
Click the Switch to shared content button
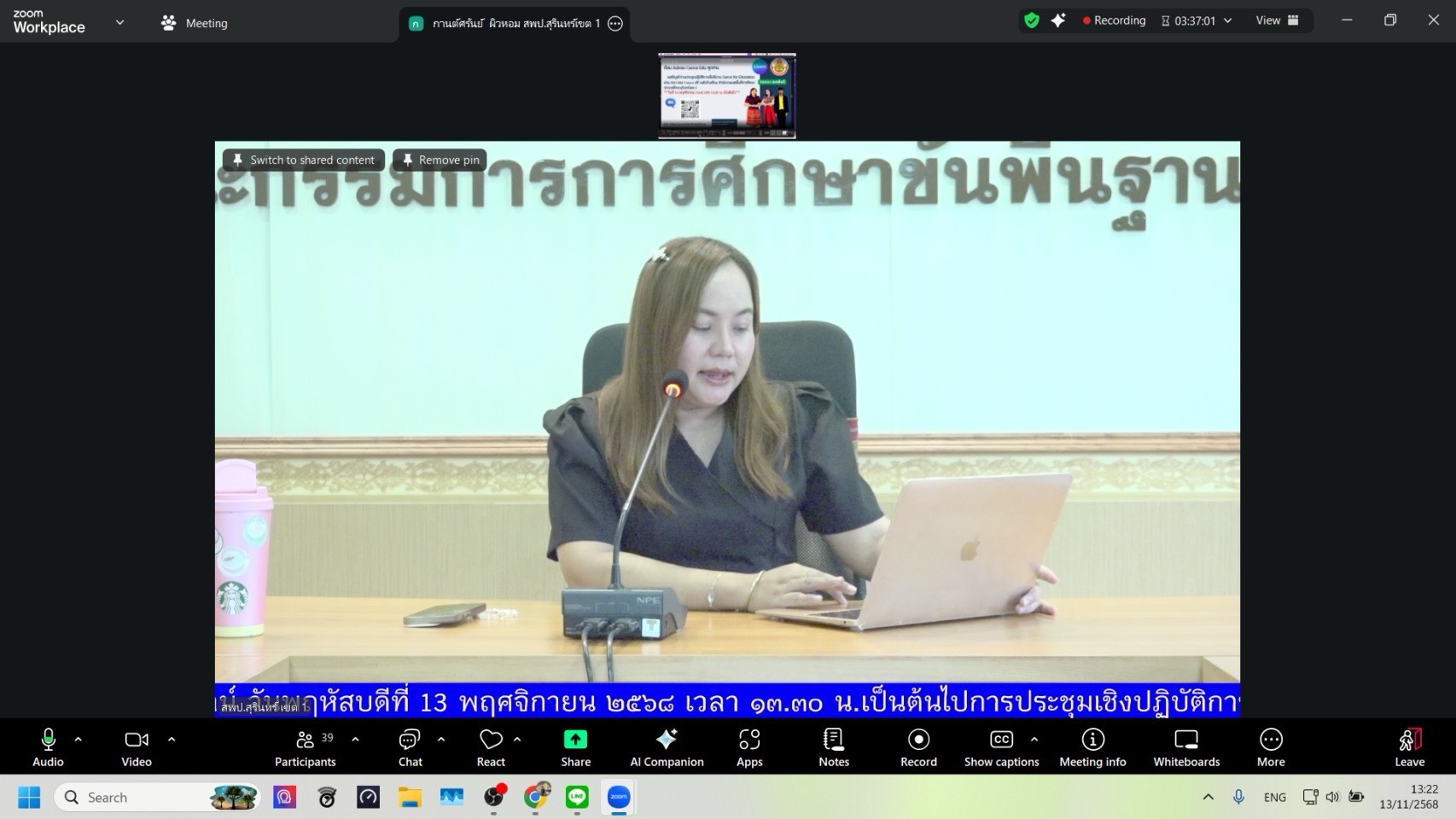(x=304, y=160)
